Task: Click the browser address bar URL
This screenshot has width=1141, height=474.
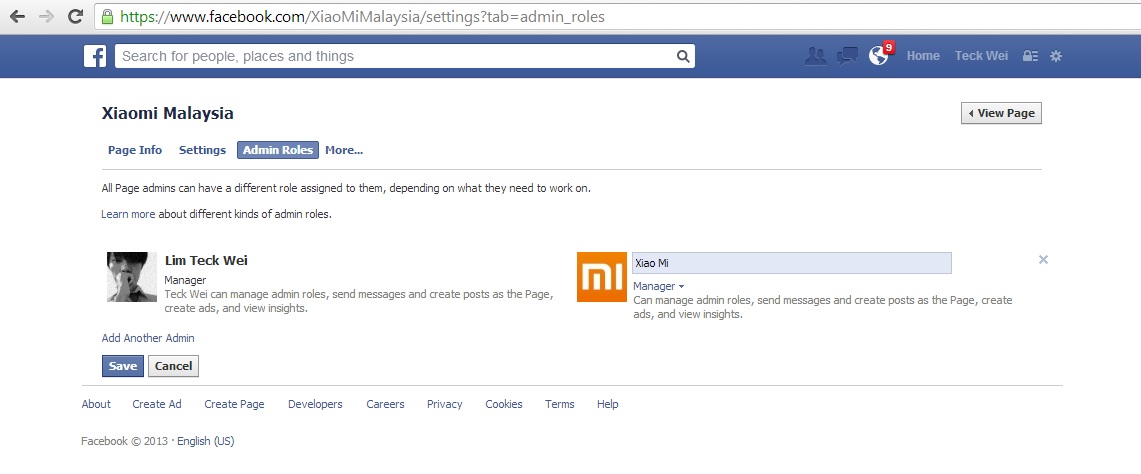Action: [362, 16]
